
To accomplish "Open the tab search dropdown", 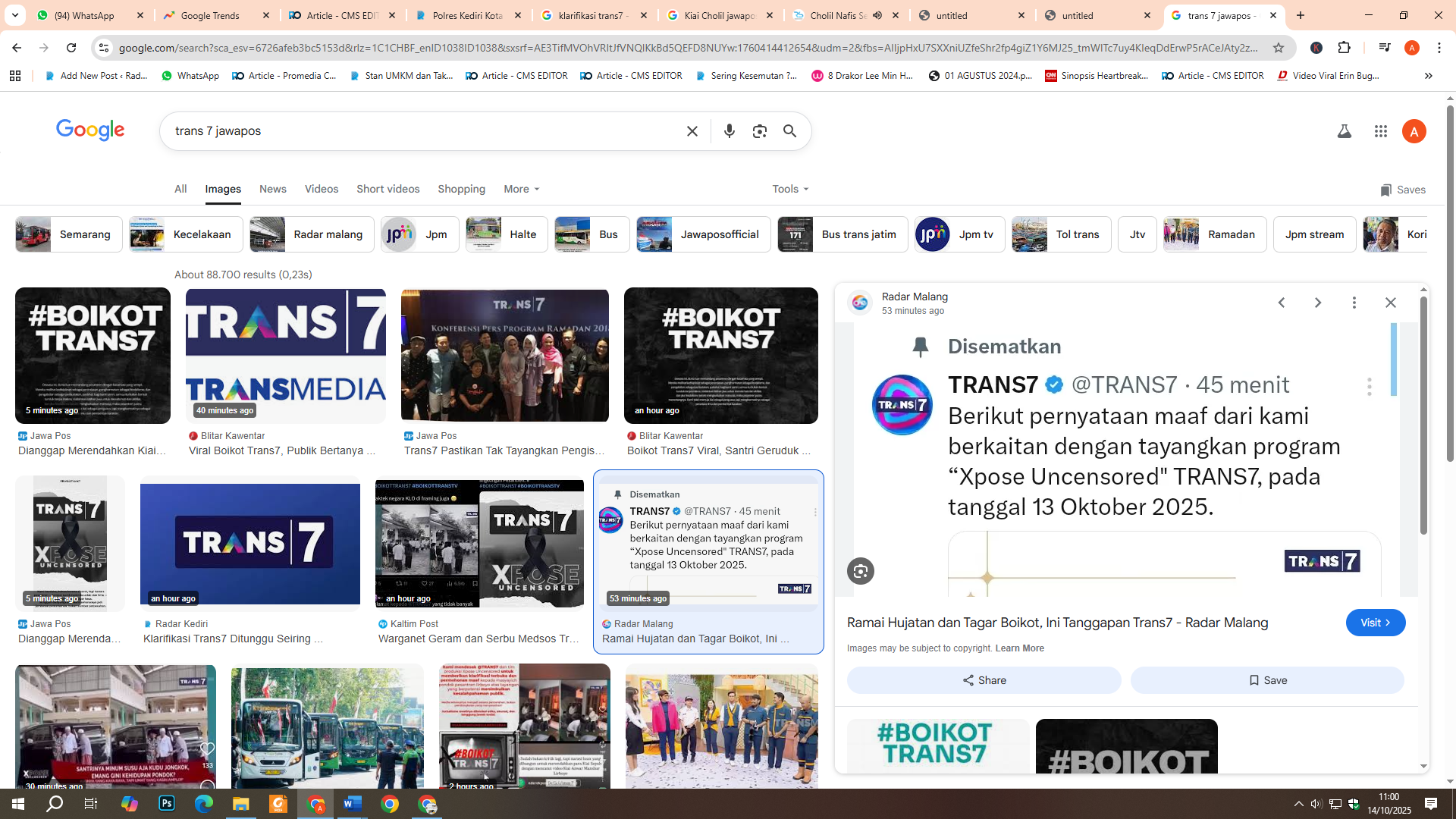I will pyautogui.click(x=15, y=15).
